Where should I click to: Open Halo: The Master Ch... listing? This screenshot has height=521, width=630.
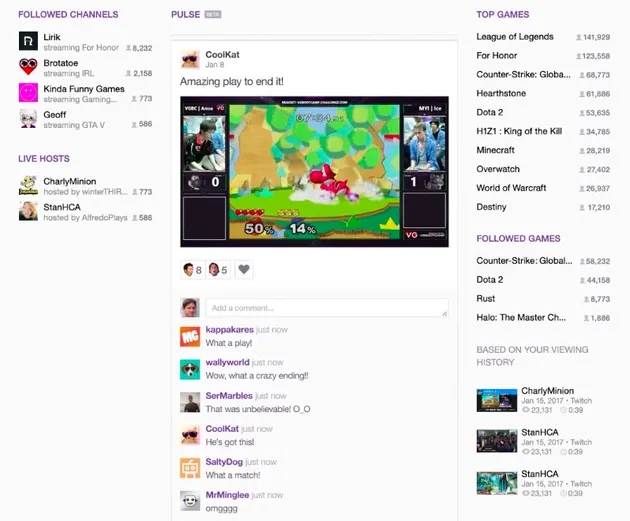pyautogui.click(x=521, y=317)
